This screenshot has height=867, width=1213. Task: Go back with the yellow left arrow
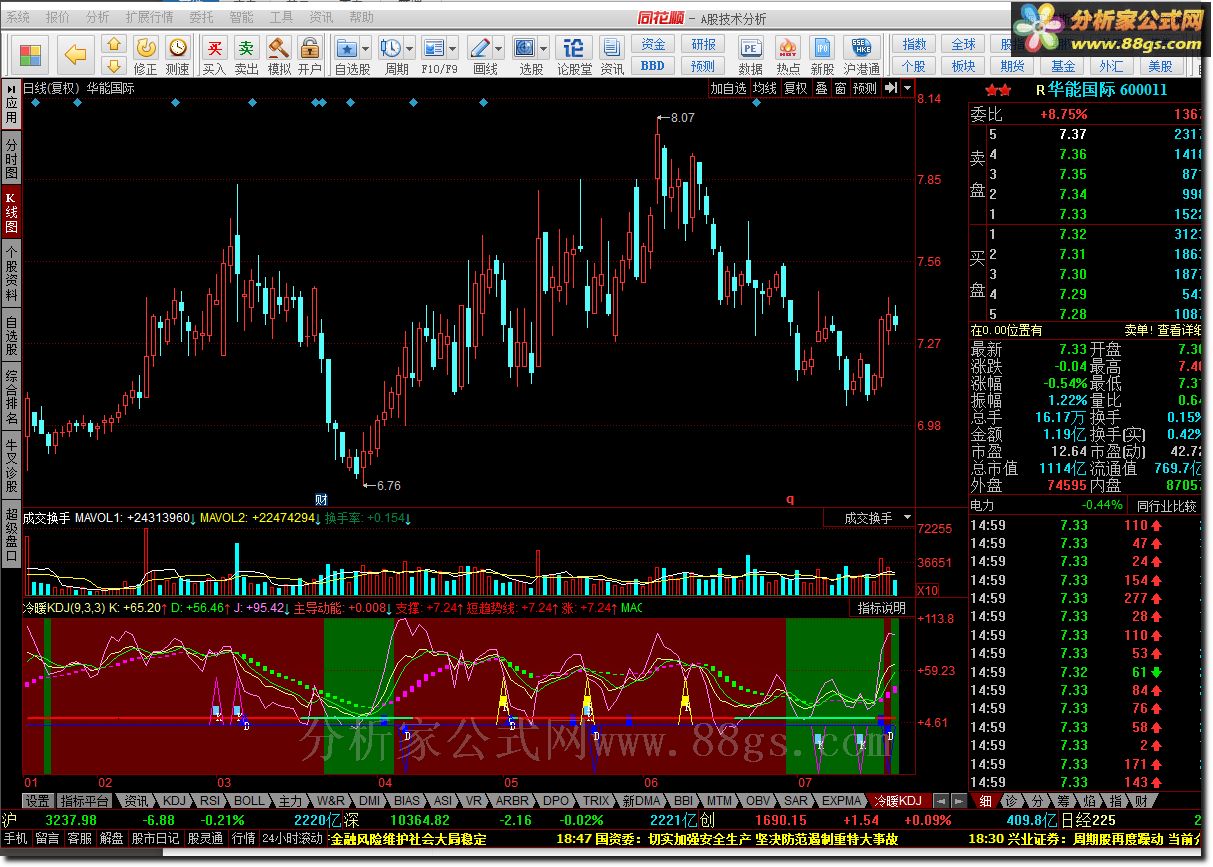(76, 54)
